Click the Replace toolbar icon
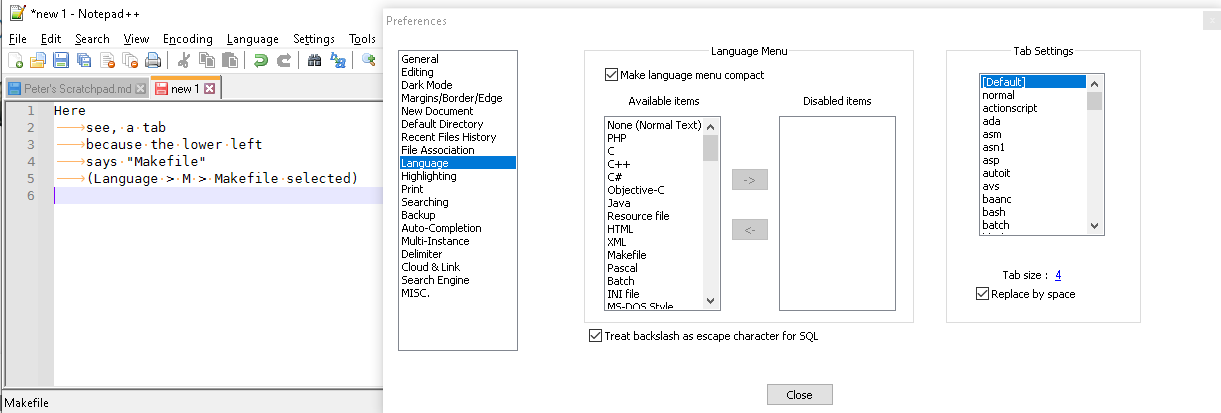The image size is (1221, 413). 338,60
